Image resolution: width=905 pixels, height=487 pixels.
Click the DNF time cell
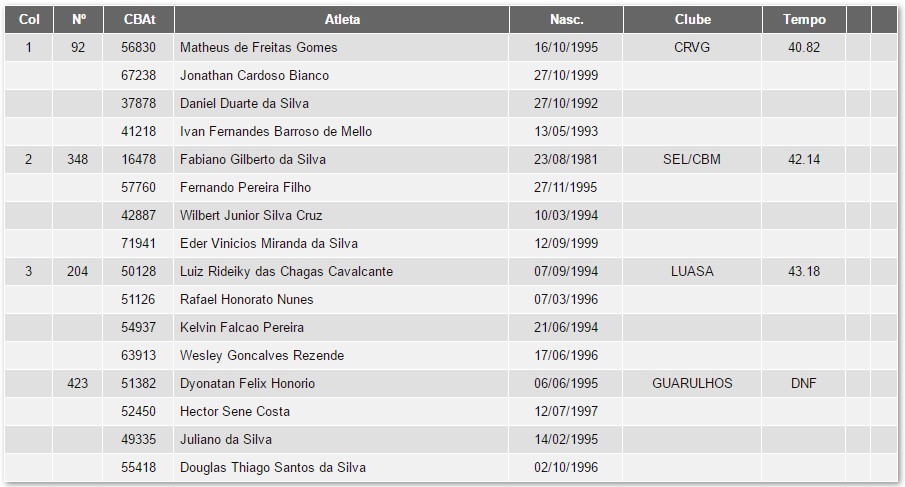[804, 383]
